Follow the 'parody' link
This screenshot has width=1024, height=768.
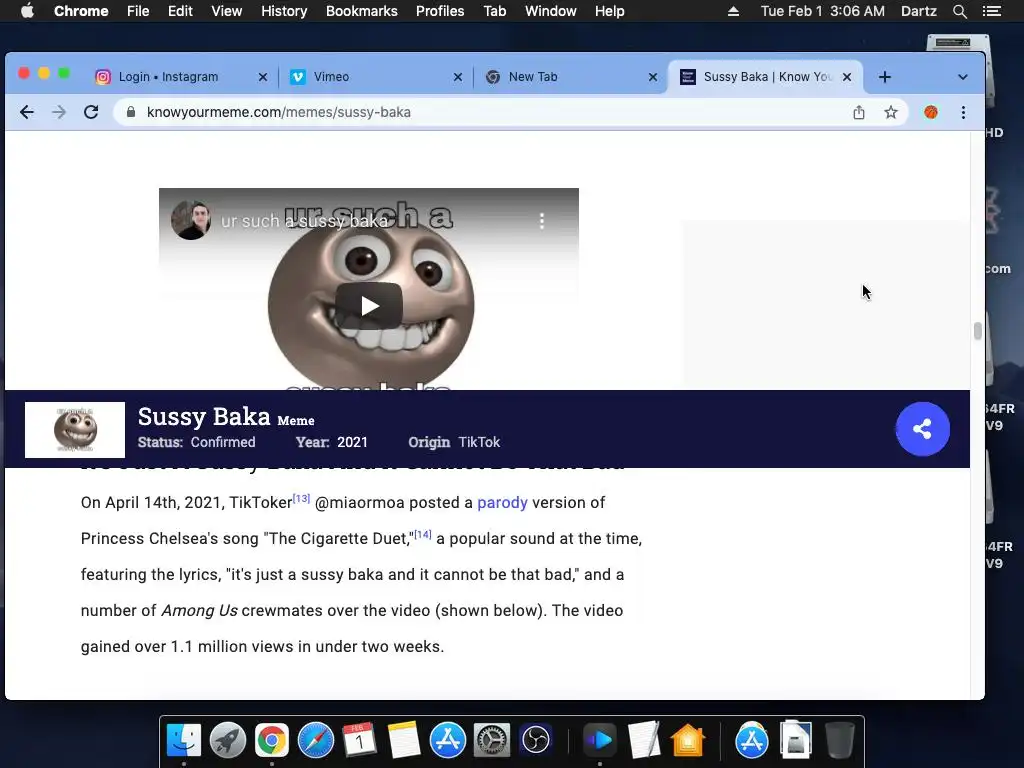tap(502, 502)
